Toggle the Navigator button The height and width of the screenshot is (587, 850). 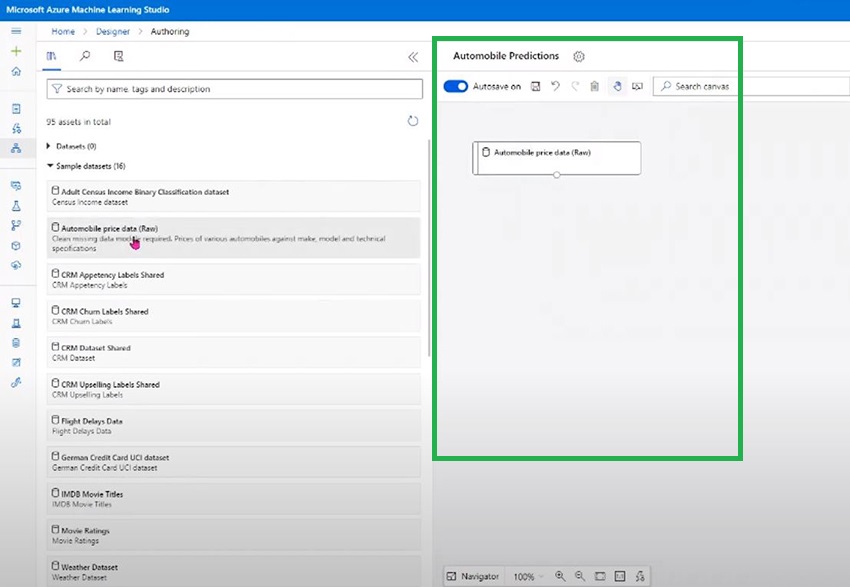click(473, 576)
